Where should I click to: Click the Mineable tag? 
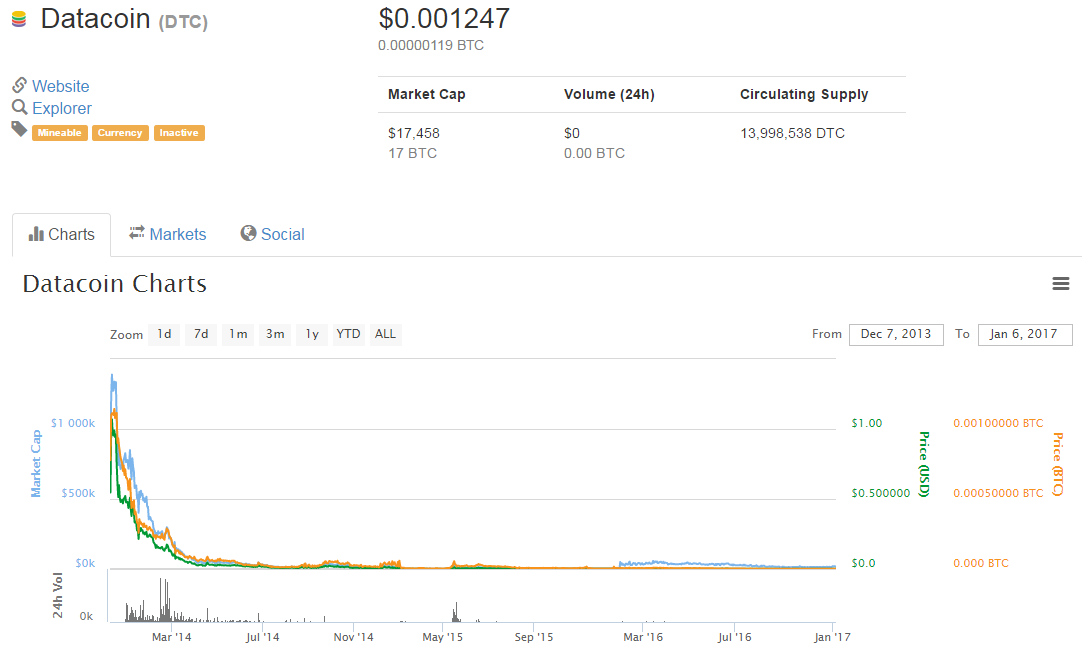point(60,133)
